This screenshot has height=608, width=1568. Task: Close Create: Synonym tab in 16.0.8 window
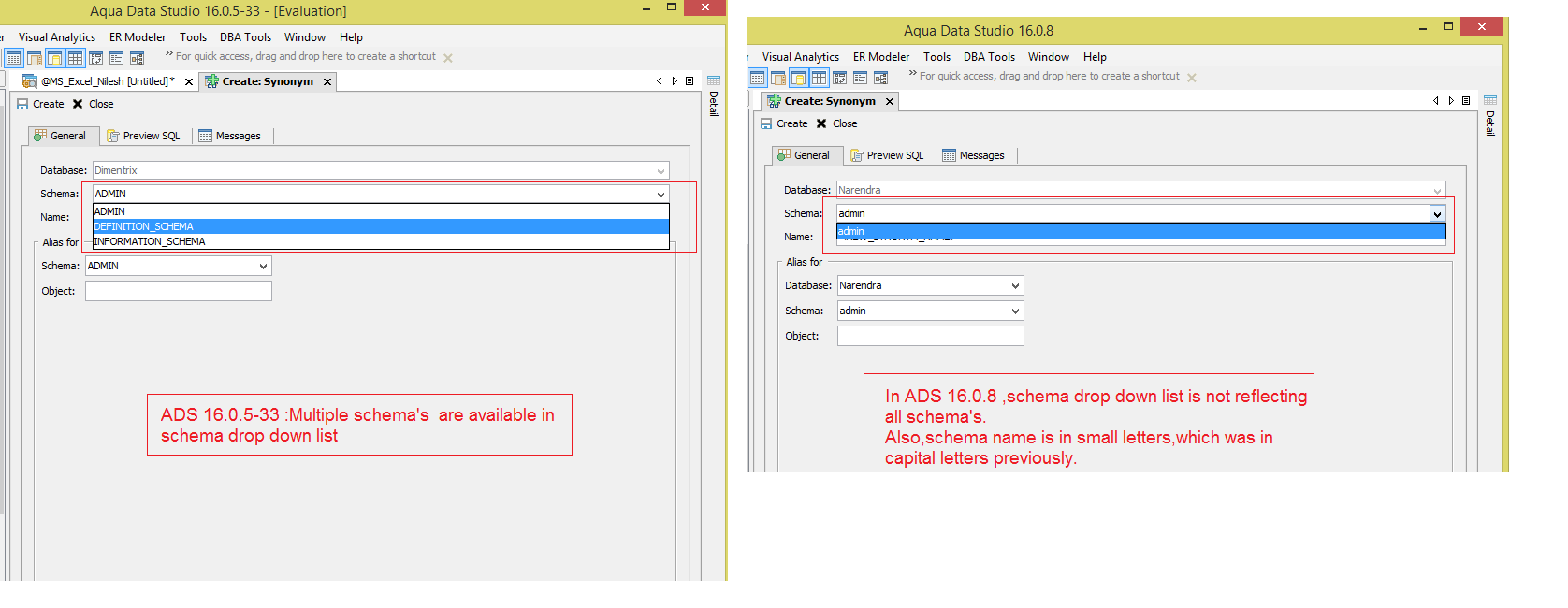tap(890, 102)
